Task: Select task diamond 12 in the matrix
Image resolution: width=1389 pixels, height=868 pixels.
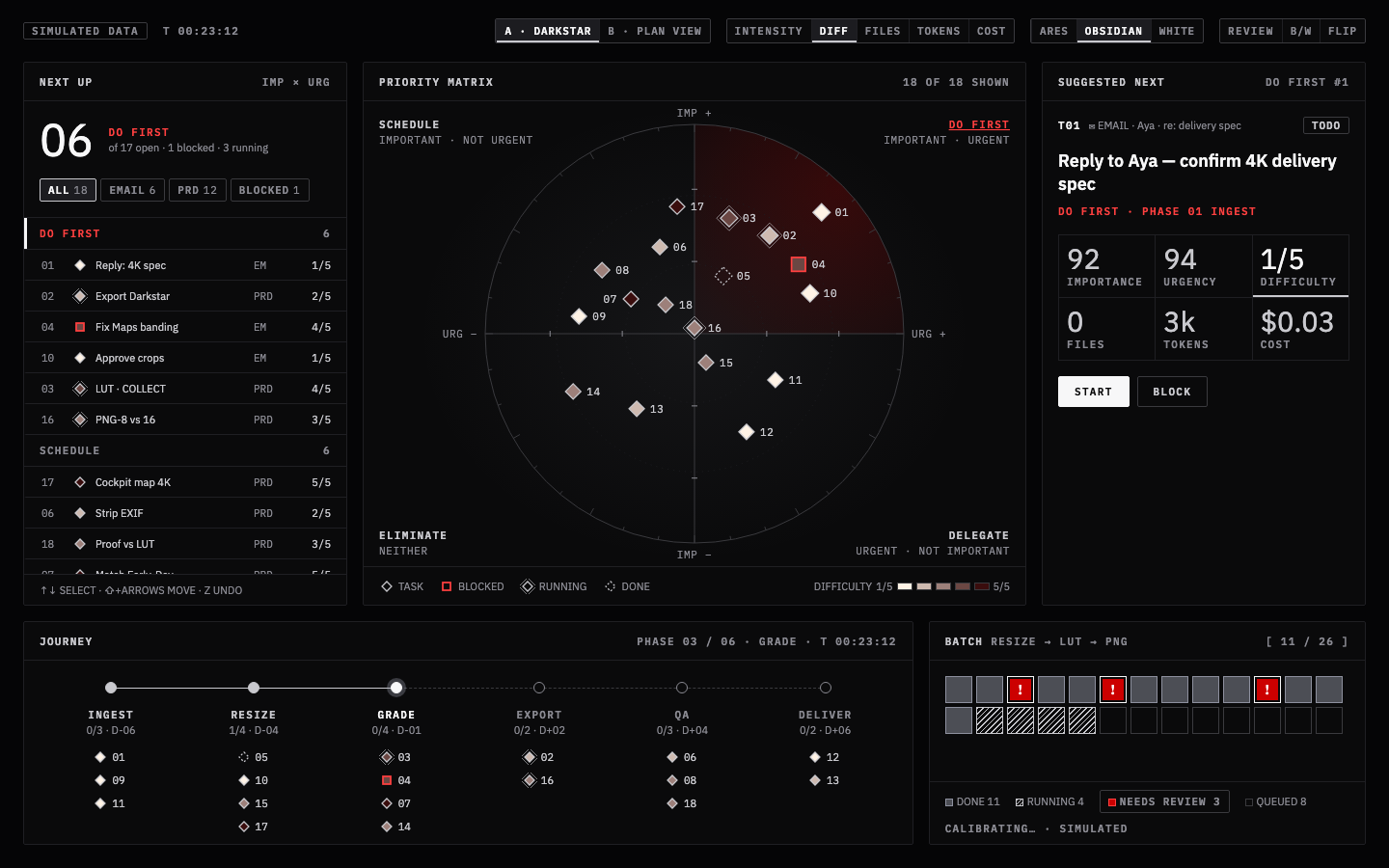Action: (747, 432)
